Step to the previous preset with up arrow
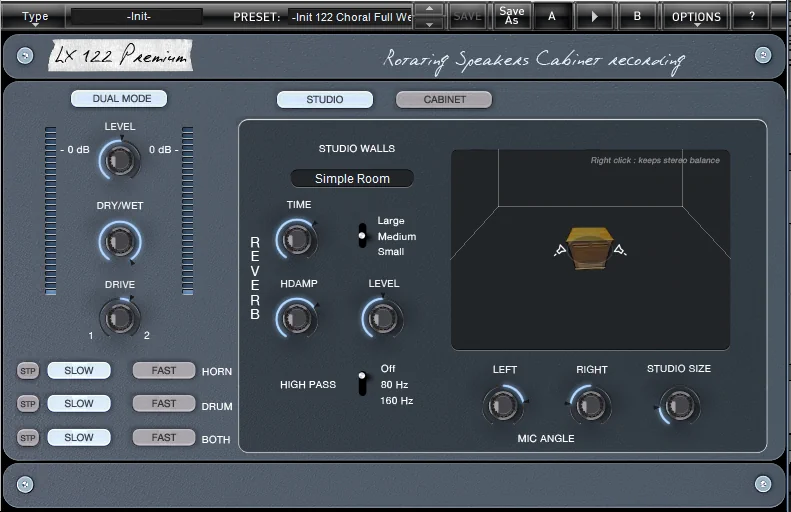The width and height of the screenshot is (791, 512). [429, 9]
